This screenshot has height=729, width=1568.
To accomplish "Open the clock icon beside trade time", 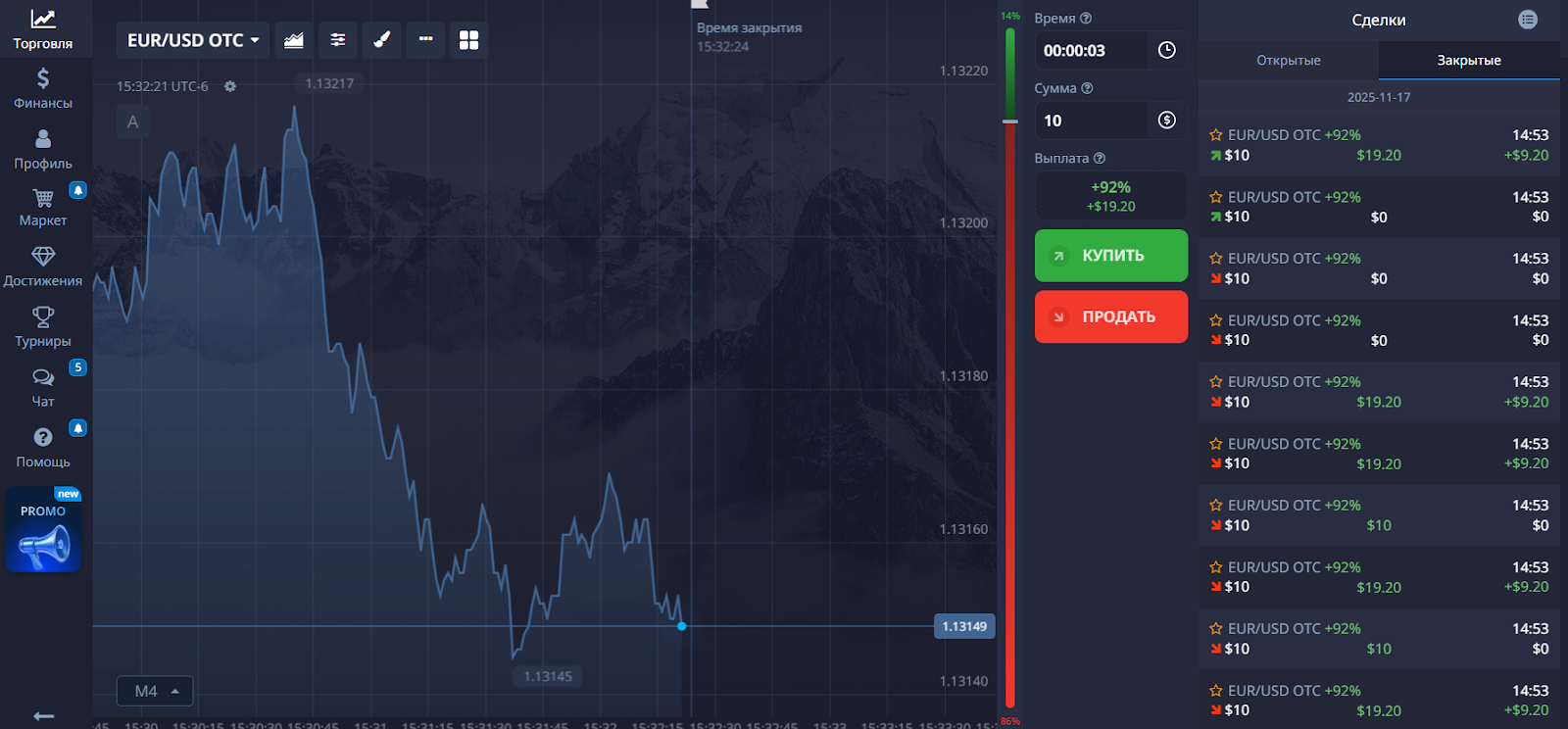I will 1166,50.
